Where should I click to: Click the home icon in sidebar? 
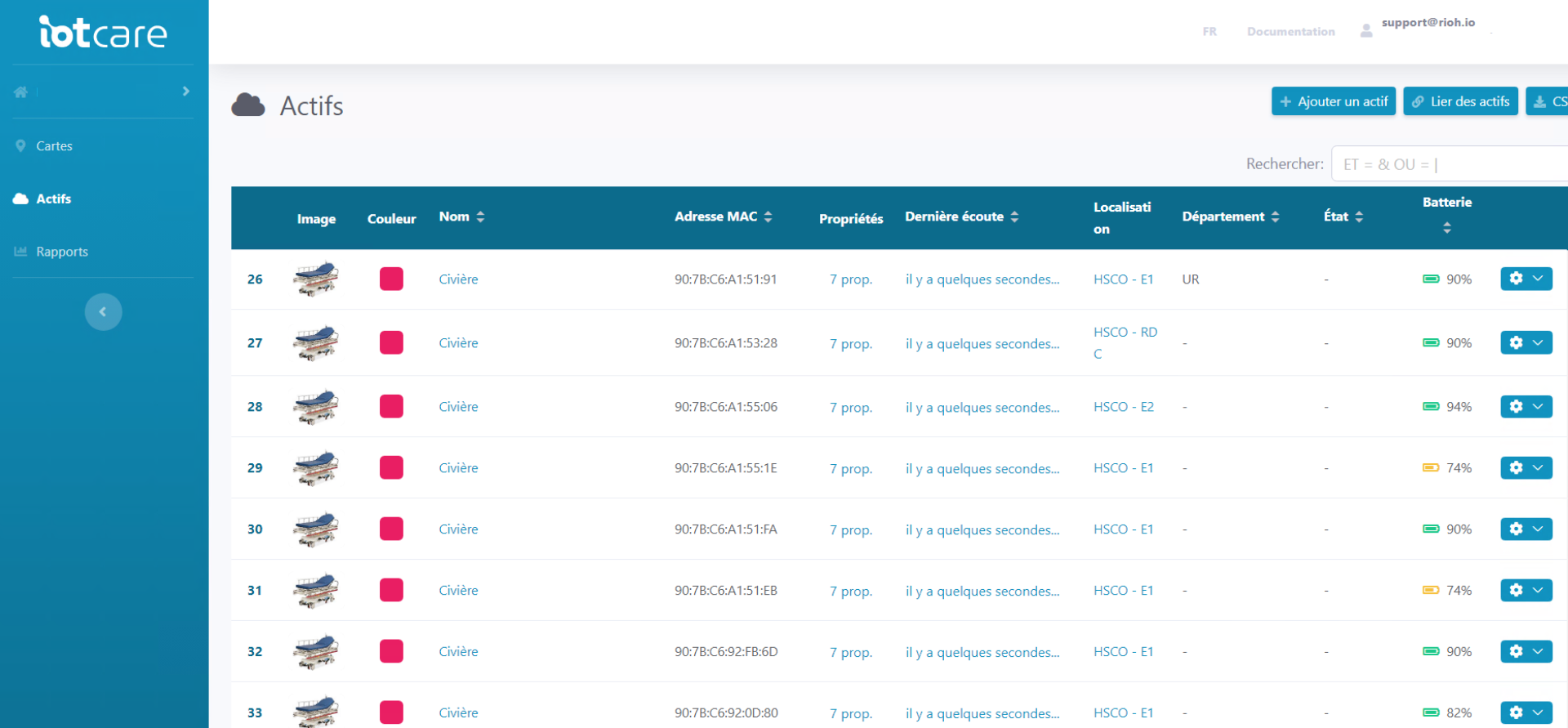[21, 92]
